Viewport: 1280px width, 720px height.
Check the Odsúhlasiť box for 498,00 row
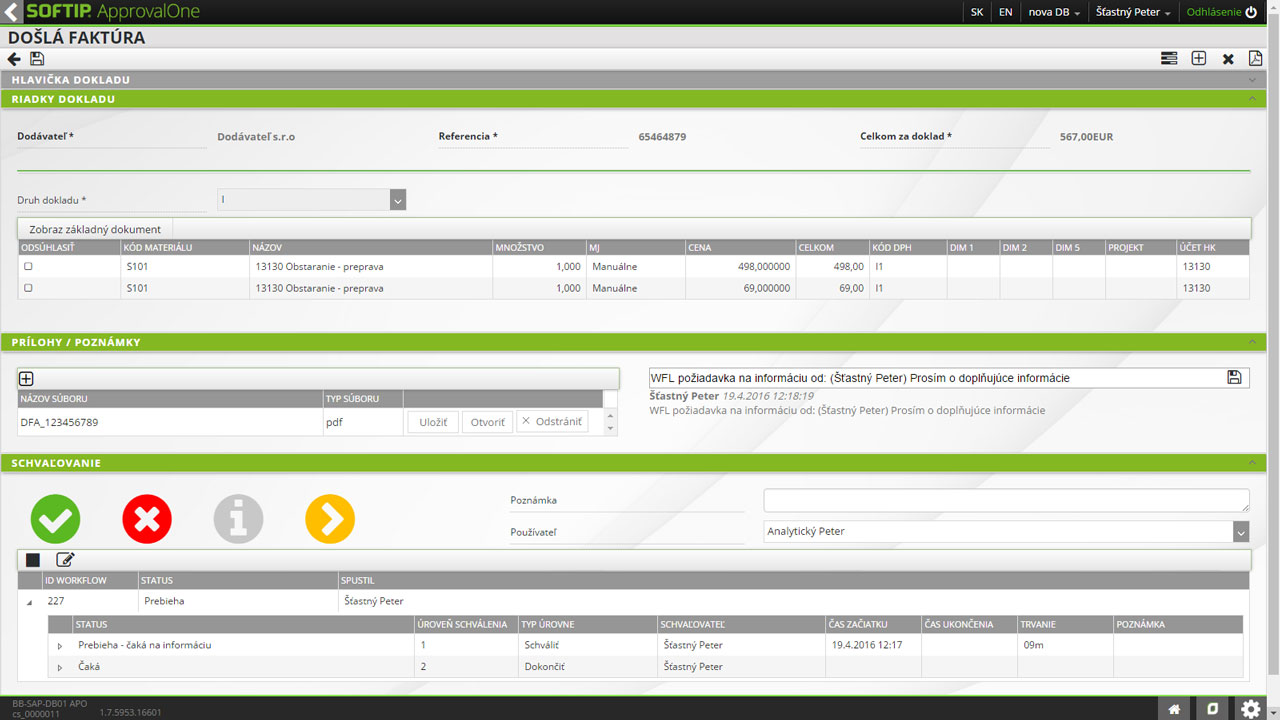[x=28, y=267]
